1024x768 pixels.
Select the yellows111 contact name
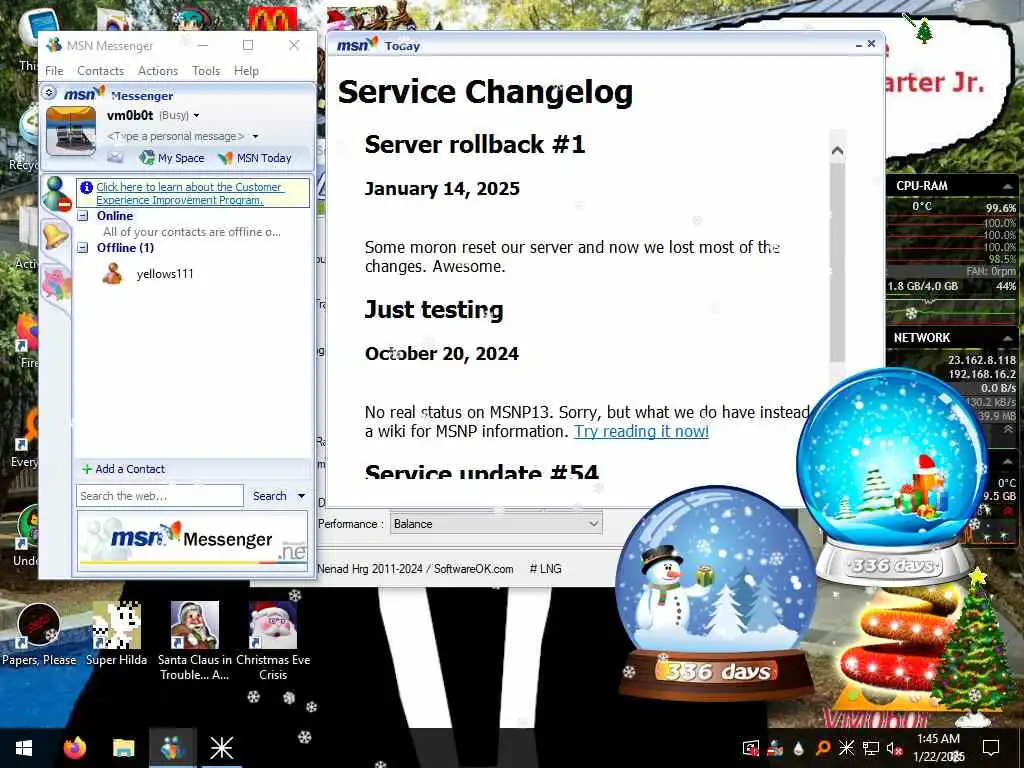(x=165, y=274)
